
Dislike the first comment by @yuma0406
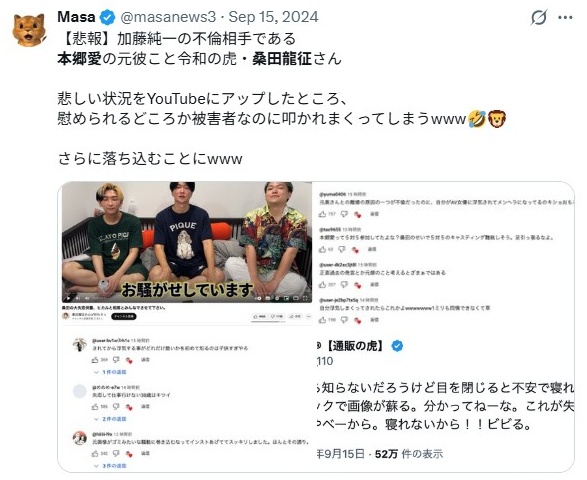[x=344, y=214]
